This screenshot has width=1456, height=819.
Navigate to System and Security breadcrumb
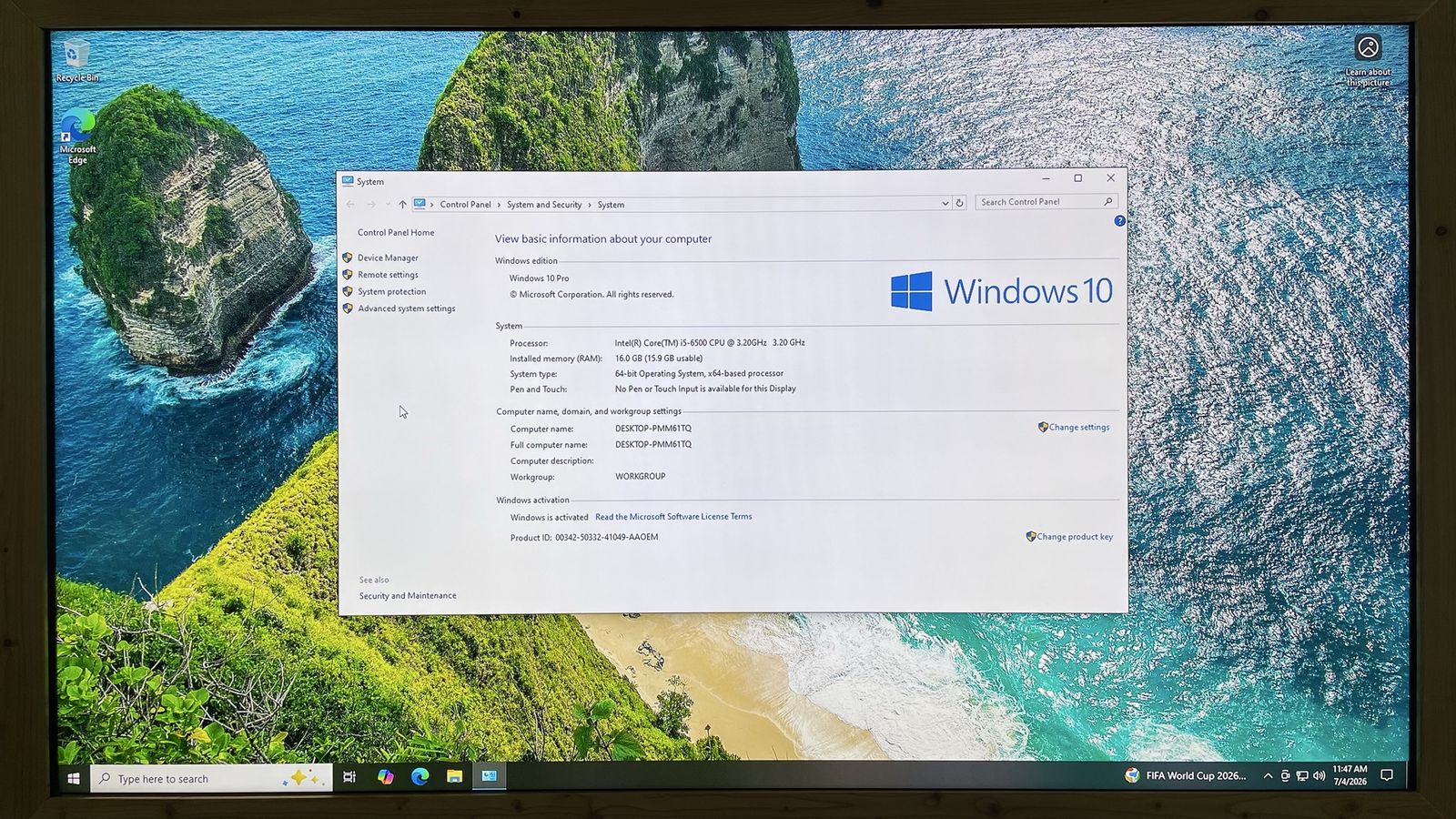click(x=544, y=205)
